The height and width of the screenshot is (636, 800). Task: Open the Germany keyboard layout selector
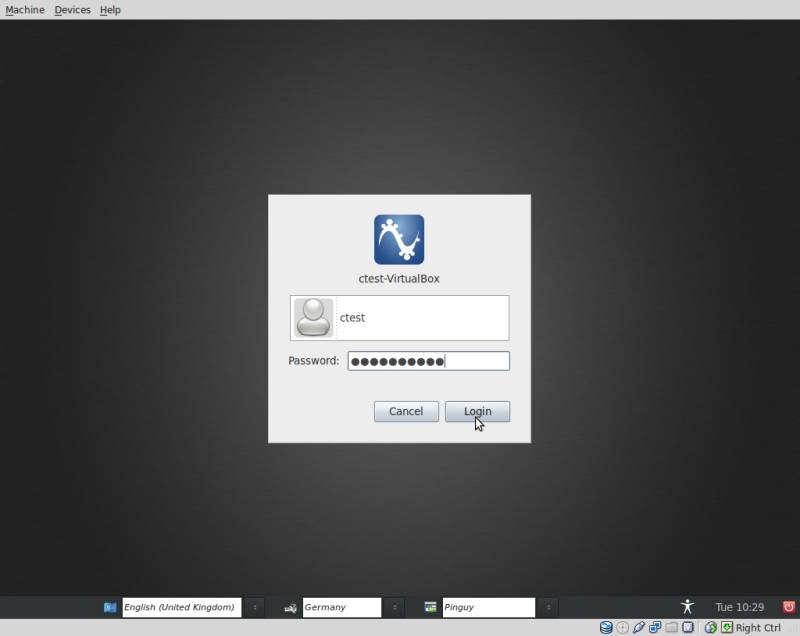[x=342, y=607]
